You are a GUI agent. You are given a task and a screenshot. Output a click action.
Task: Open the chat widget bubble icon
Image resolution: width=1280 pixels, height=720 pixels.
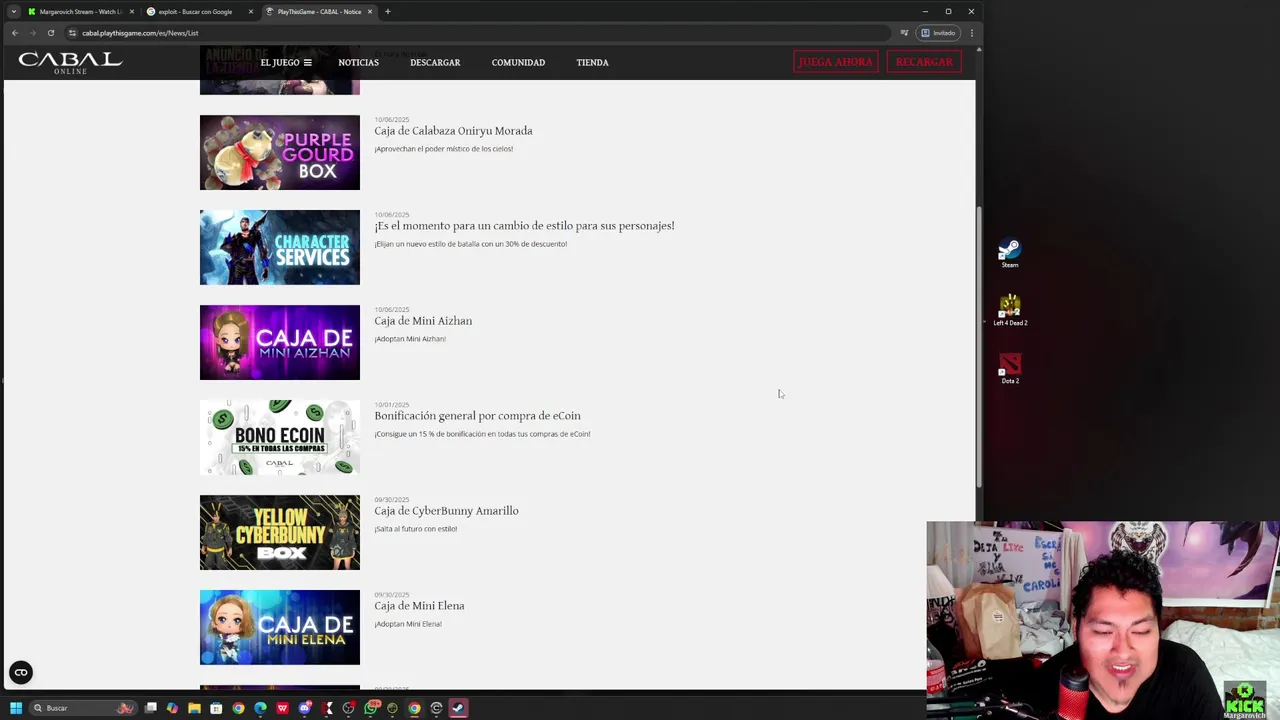(21, 673)
